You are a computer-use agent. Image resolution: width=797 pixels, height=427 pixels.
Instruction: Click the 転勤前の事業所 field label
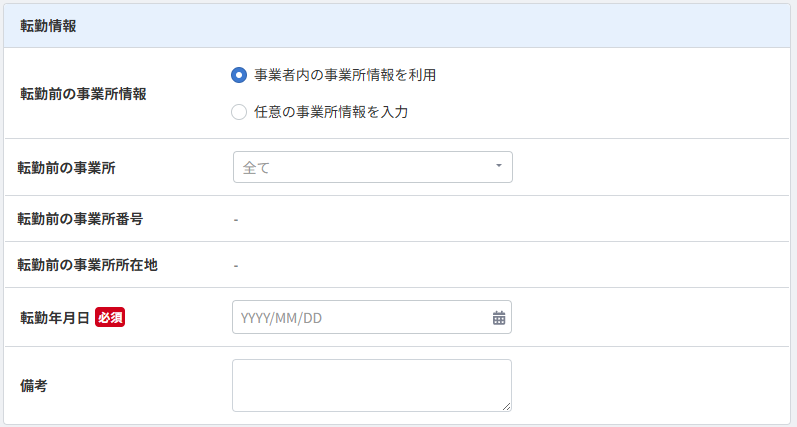(x=67, y=167)
